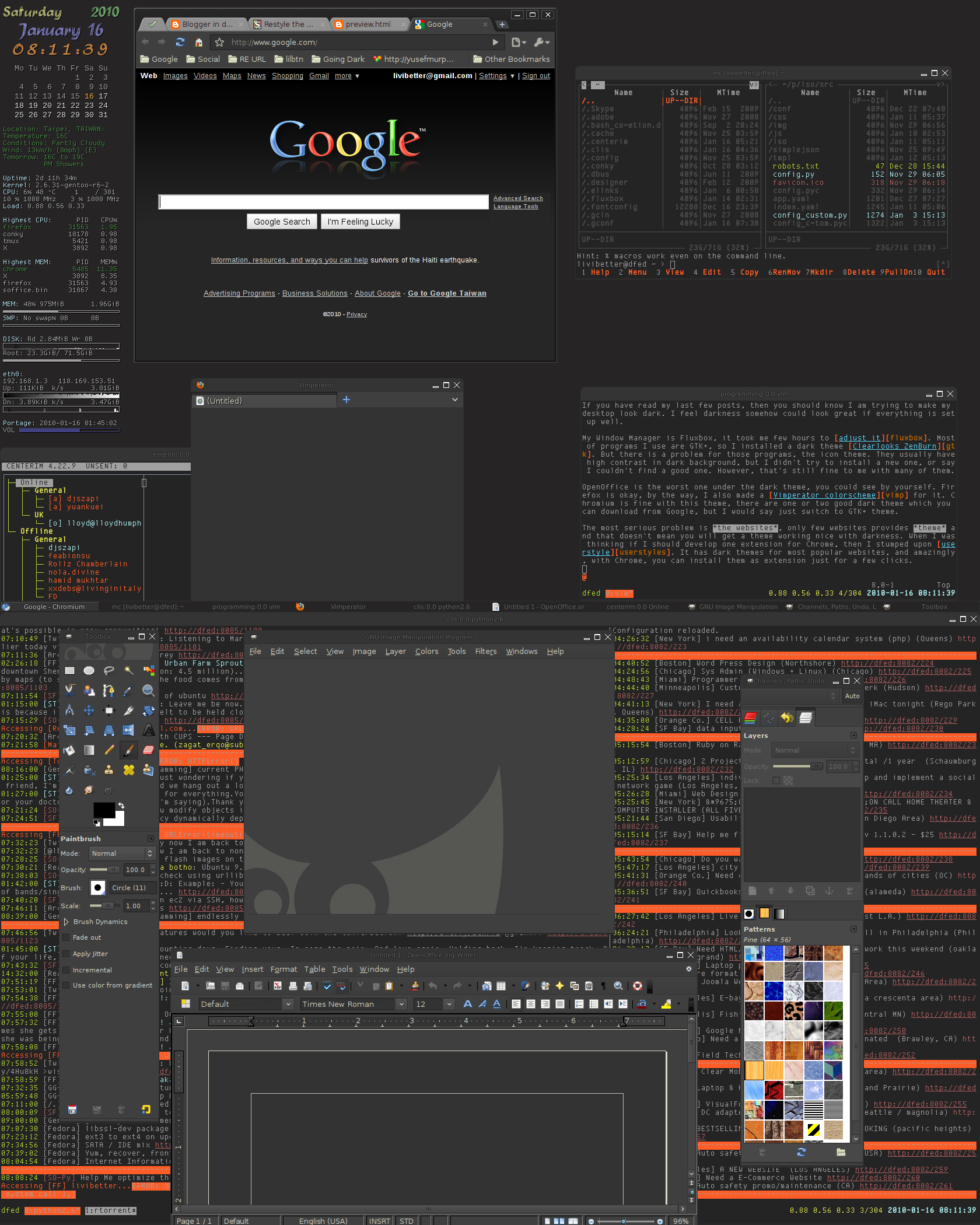The width and height of the screenshot is (980, 1225).
Task: Select the Color Picker eyedropper tool
Action: pos(129,691)
